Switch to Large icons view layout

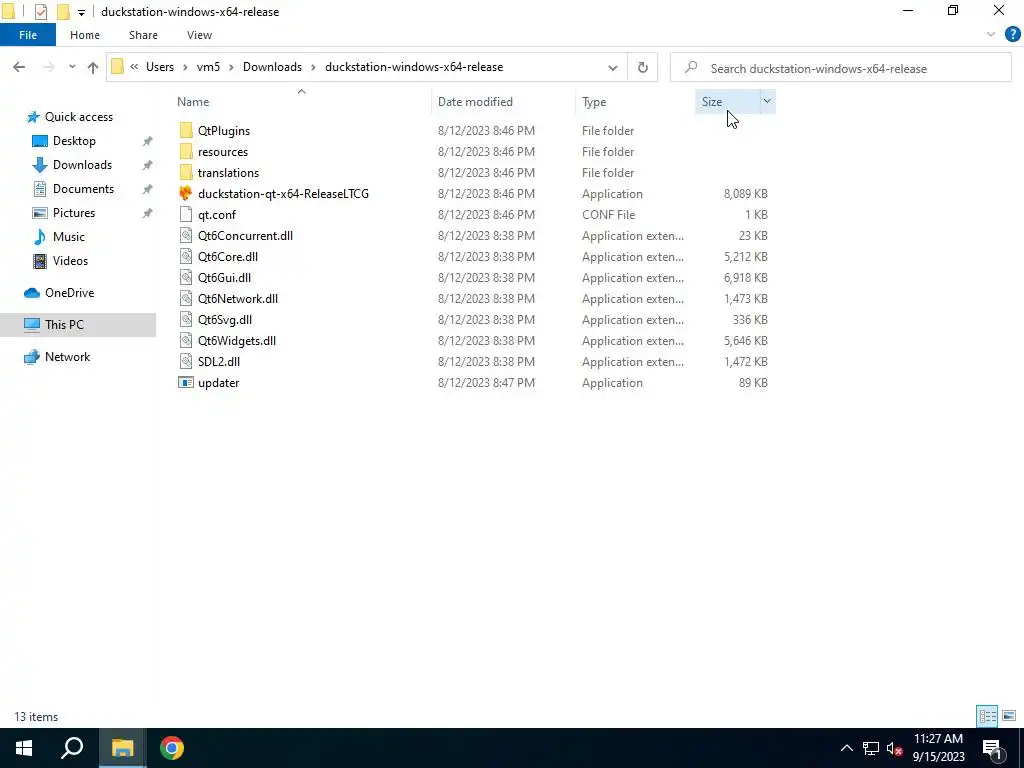tap(1009, 716)
